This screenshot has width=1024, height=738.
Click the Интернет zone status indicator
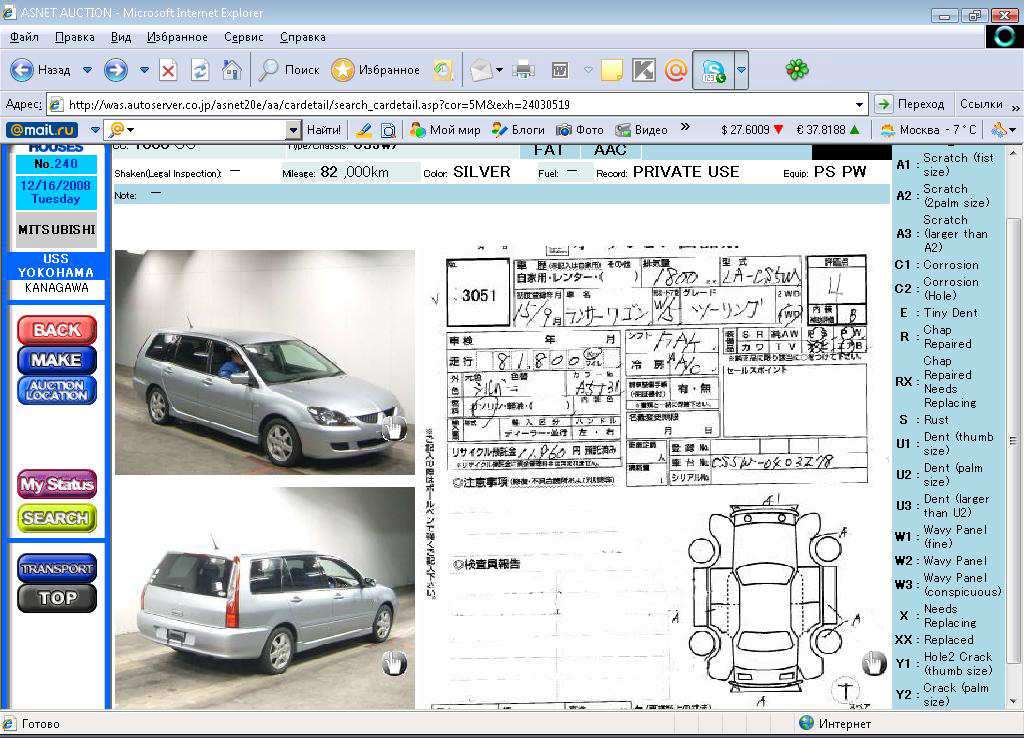835,723
